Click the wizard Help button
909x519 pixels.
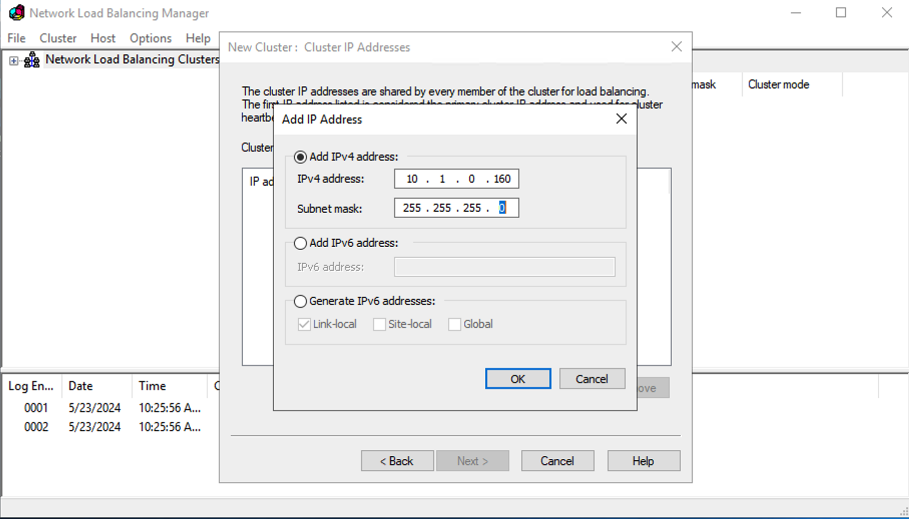(x=643, y=461)
